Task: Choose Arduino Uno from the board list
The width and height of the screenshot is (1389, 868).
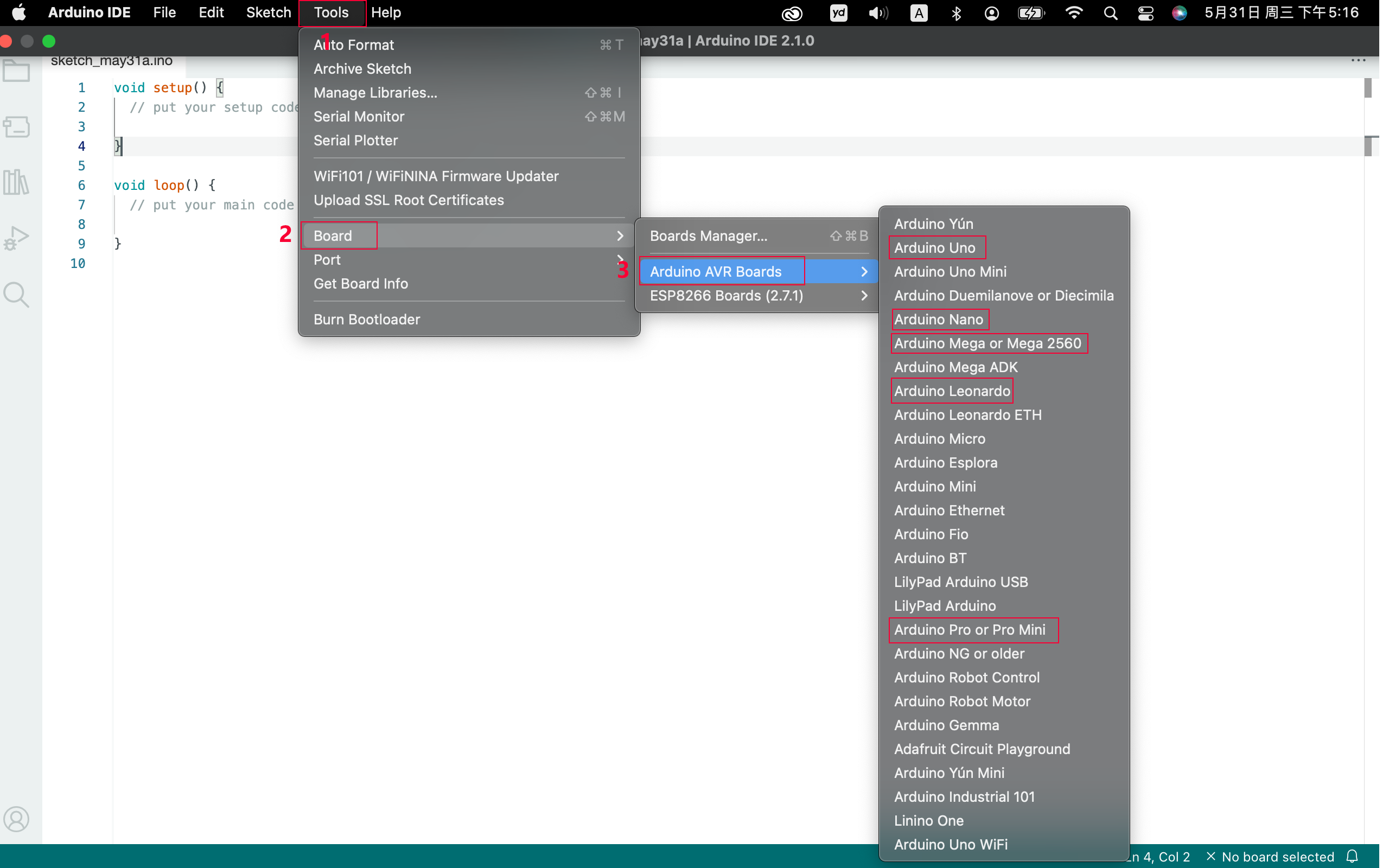Action: click(934, 248)
